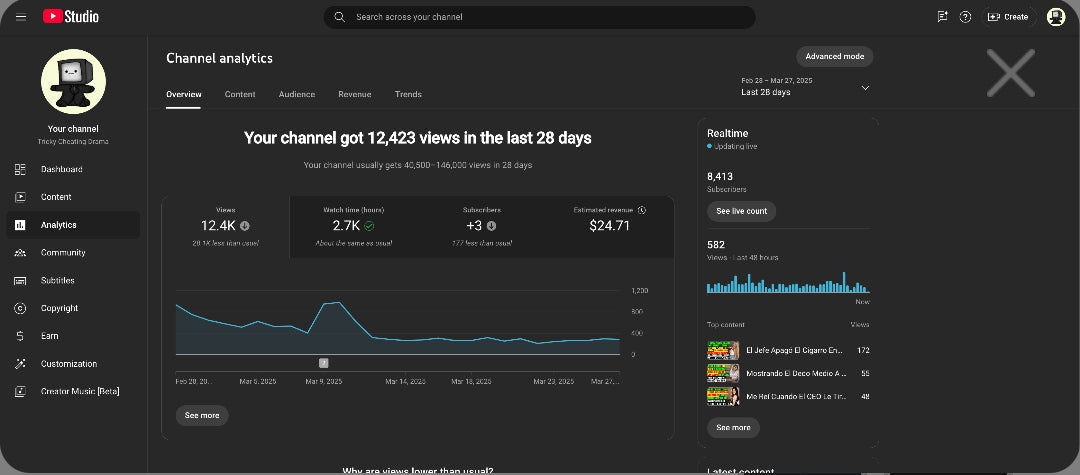
Task: Open the Earn section
Action: 49,336
